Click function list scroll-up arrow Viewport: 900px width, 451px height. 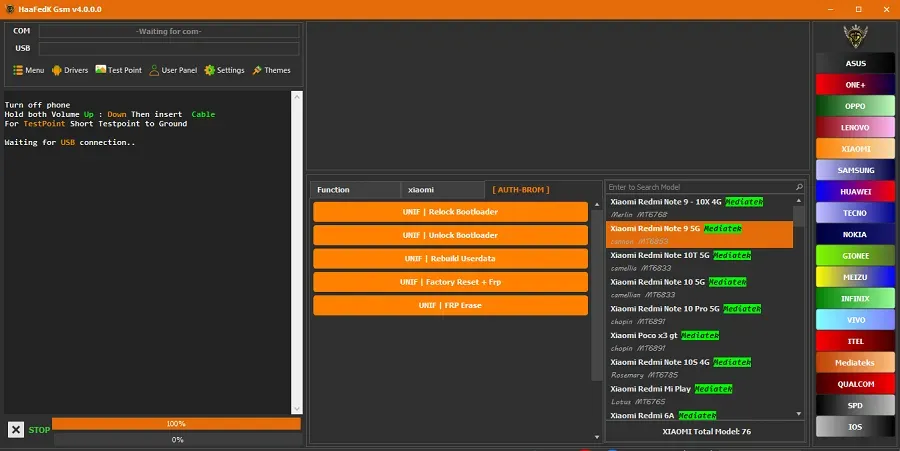[597, 205]
